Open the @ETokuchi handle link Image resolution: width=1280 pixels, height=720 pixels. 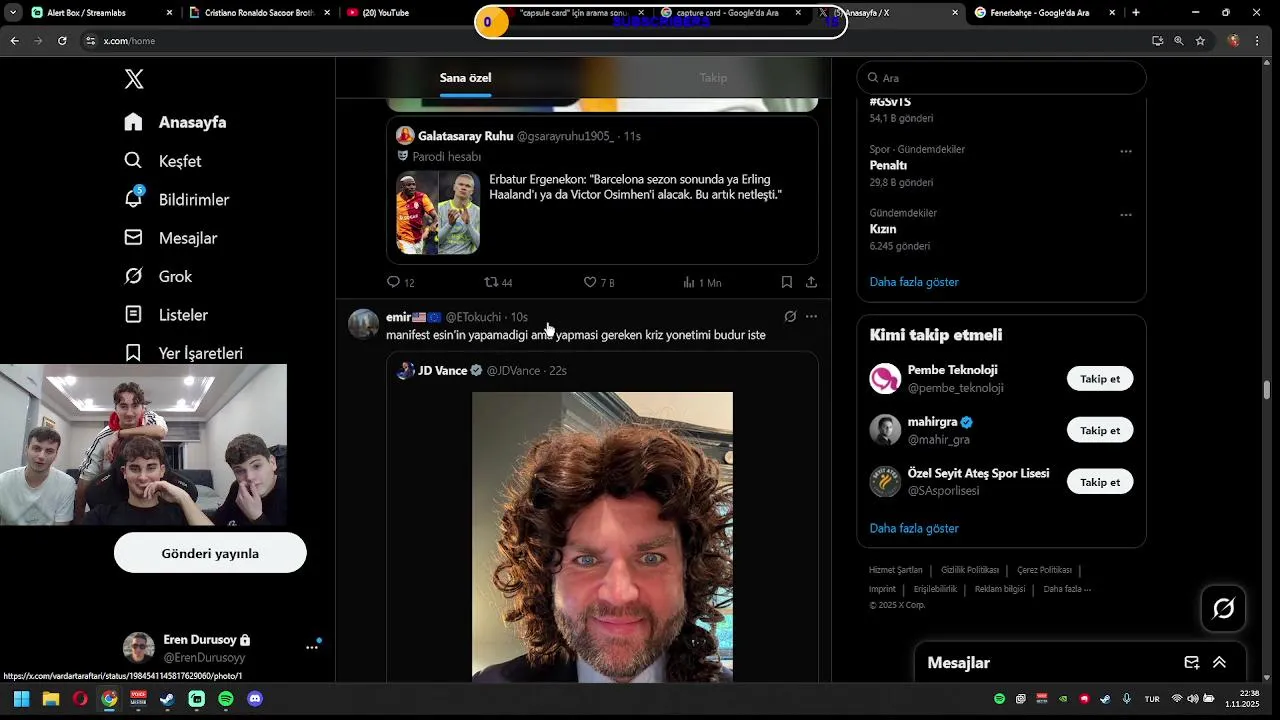click(473, 317)
